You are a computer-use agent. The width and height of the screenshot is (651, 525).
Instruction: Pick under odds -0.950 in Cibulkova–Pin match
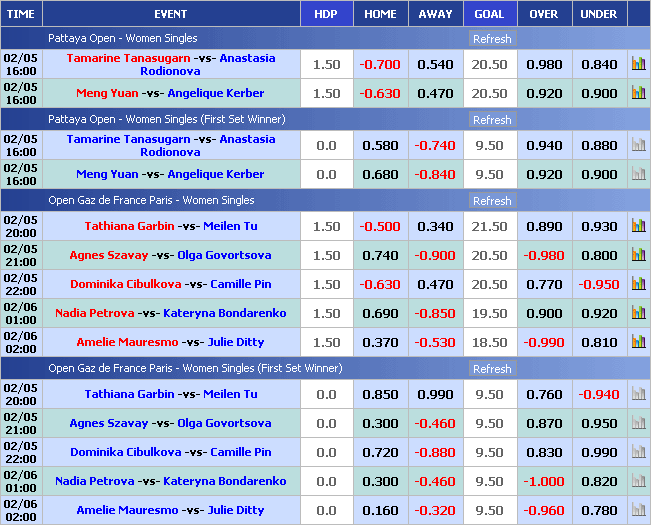click(599, 284)
